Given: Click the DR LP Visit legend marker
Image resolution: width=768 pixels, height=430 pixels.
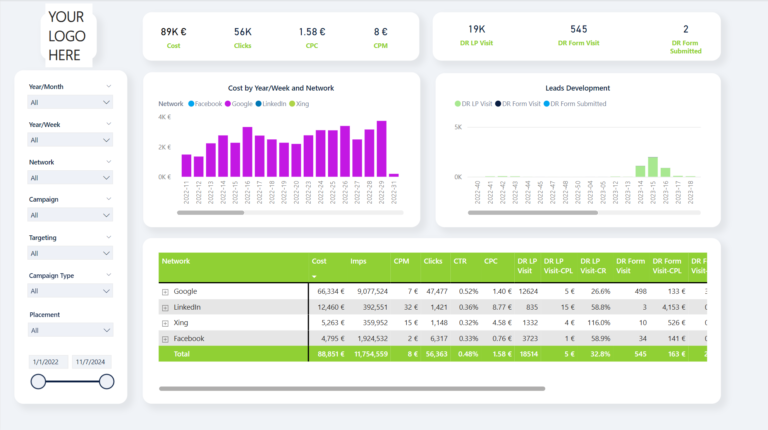Looking at the screenshot, I should point(457,104).
